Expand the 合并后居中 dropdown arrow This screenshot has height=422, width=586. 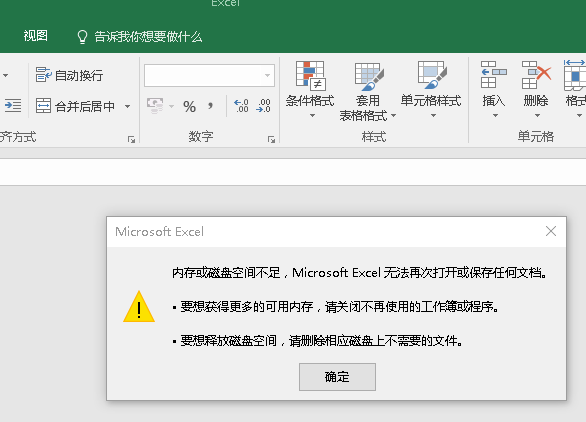[127, 107]
